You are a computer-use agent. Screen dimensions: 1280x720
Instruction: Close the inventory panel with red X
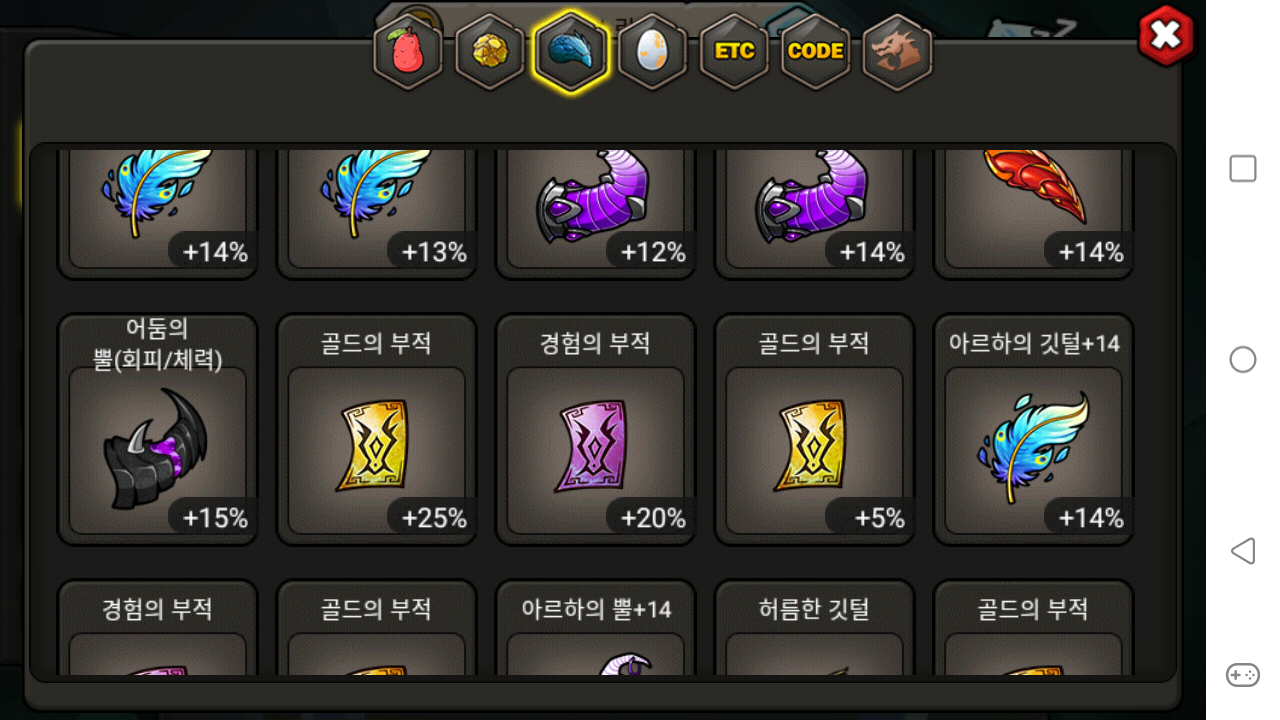(x=1166, y=36)
